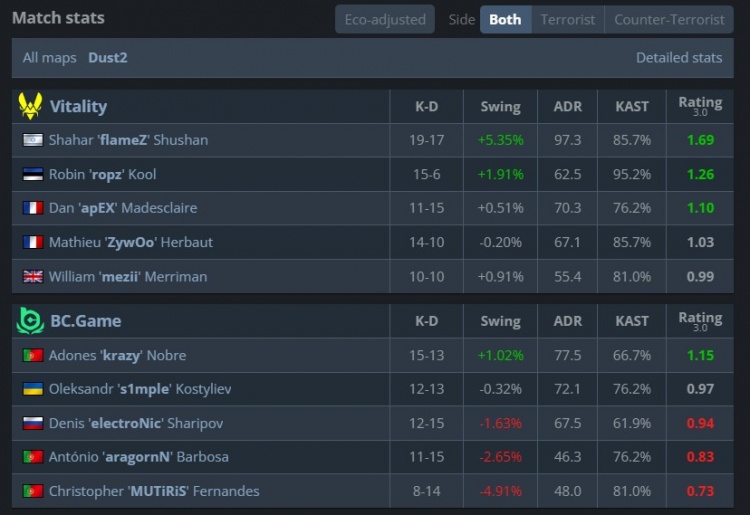Image resolution: width=750 pixels, height=515 pixels.
Task: Click the Russia flag beside electroNic
Action: [32, 423]
